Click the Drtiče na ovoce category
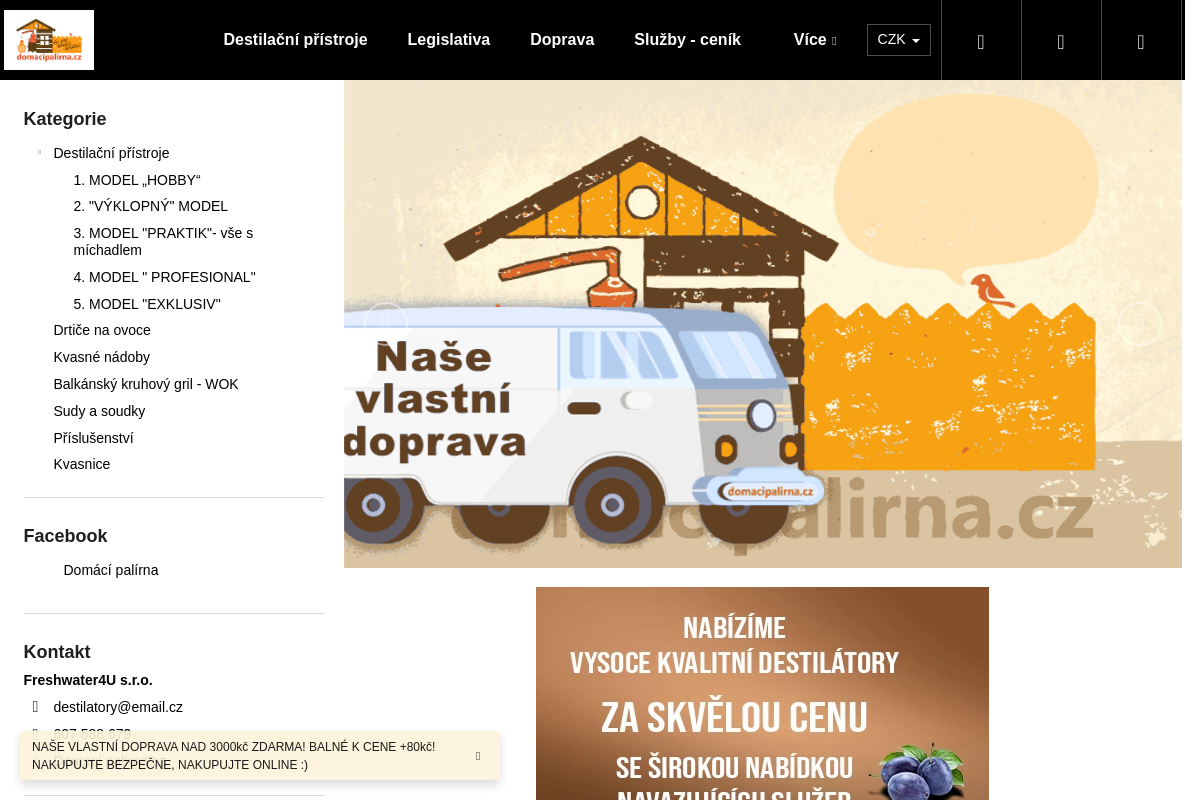Viewport: 1200px width, 800px height. [x=101, y=330]
